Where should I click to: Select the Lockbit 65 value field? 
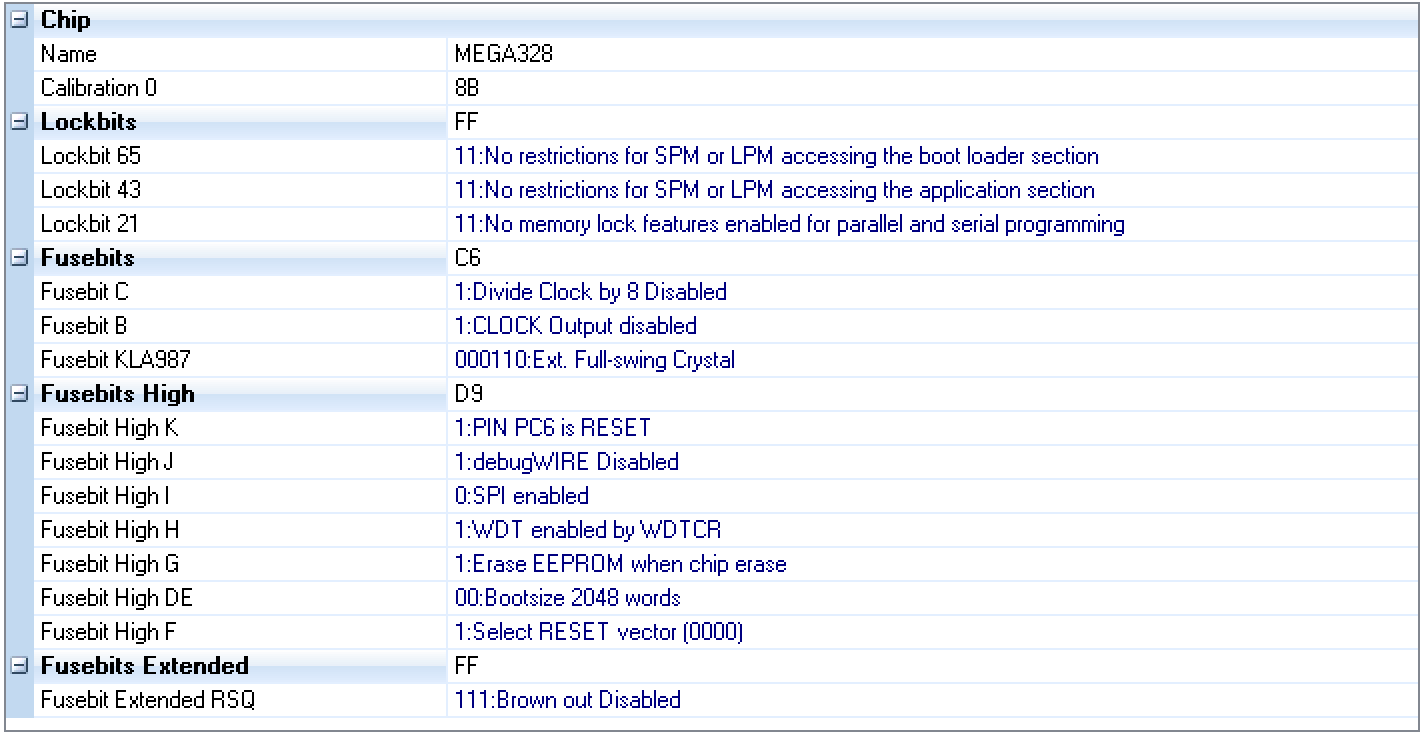click(776, 157)
